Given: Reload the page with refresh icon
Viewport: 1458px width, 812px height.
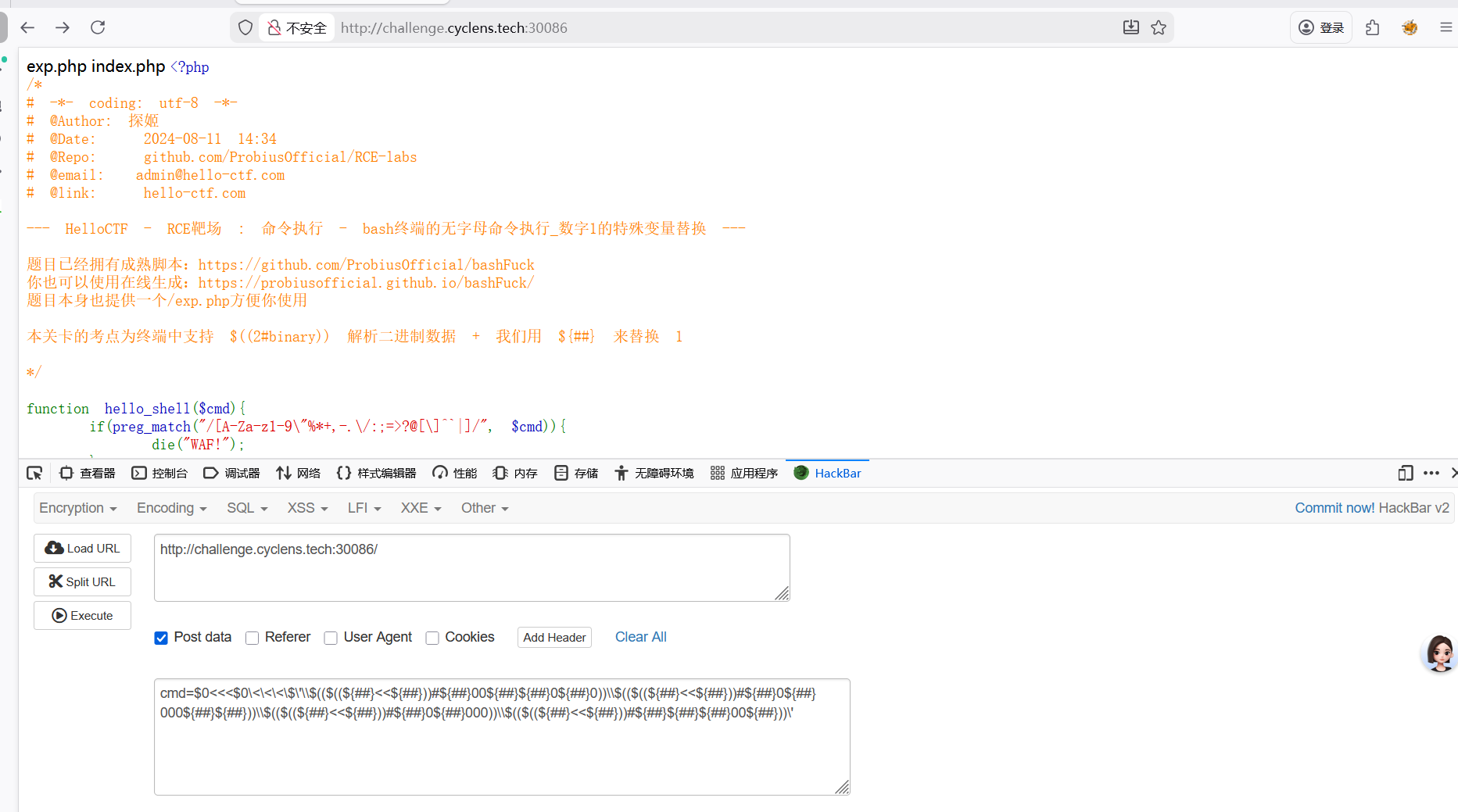Looking at the screenshot, I should pyautogui.click(x=98, y=27).
